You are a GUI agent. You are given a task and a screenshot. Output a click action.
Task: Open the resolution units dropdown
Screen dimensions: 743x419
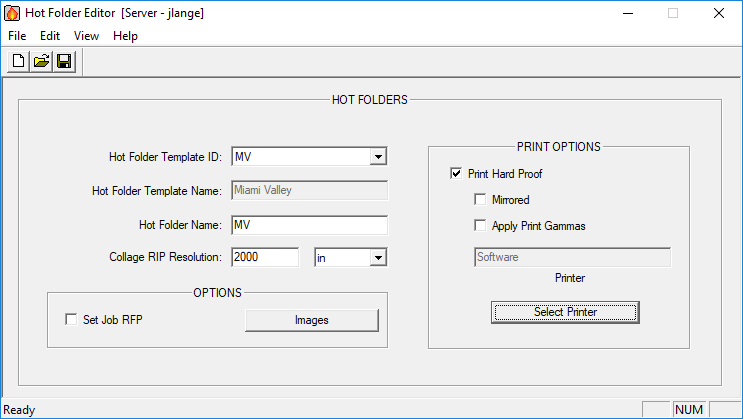point(377,258)
